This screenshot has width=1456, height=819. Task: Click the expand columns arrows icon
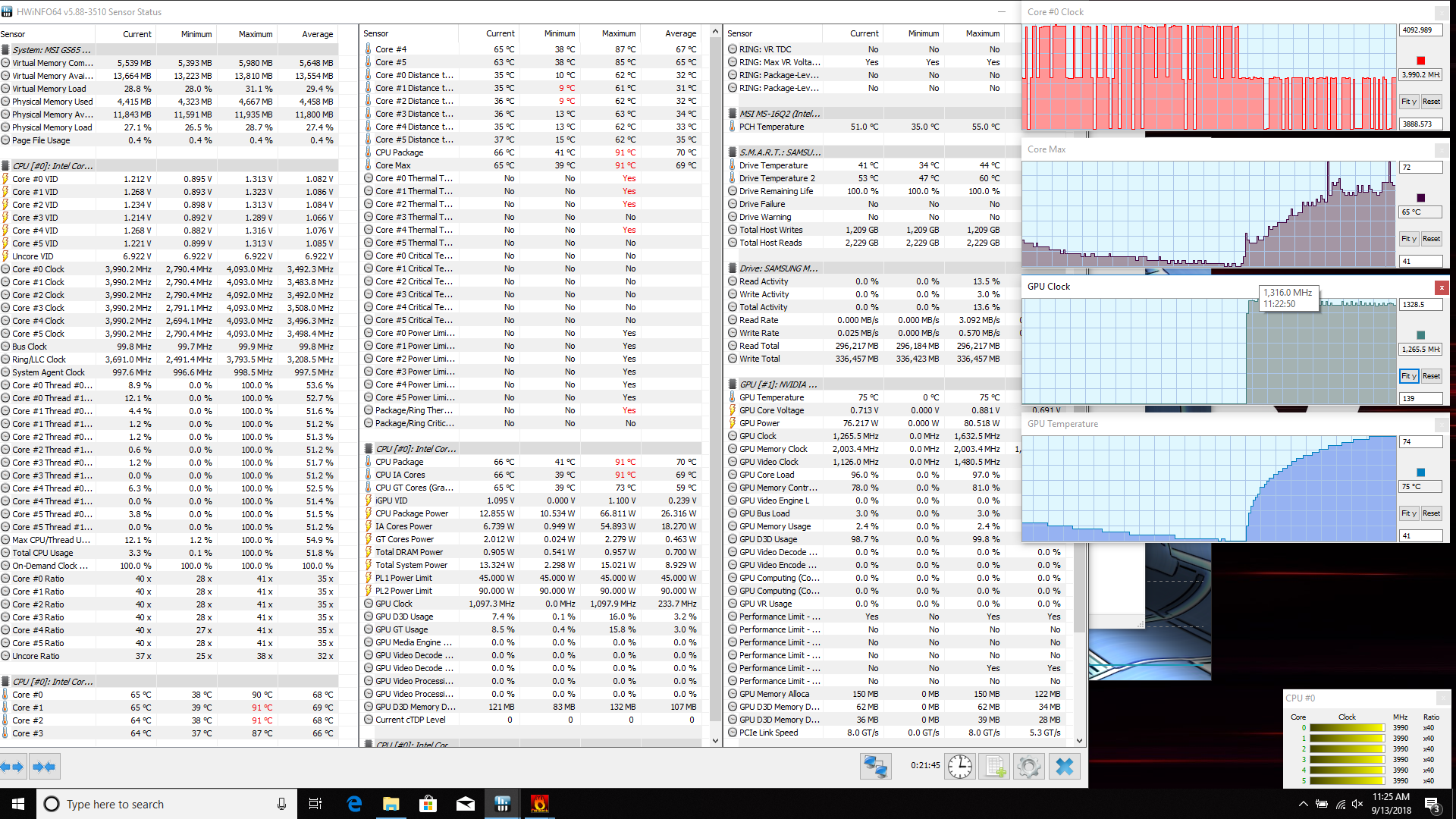[x=13, y=767]
